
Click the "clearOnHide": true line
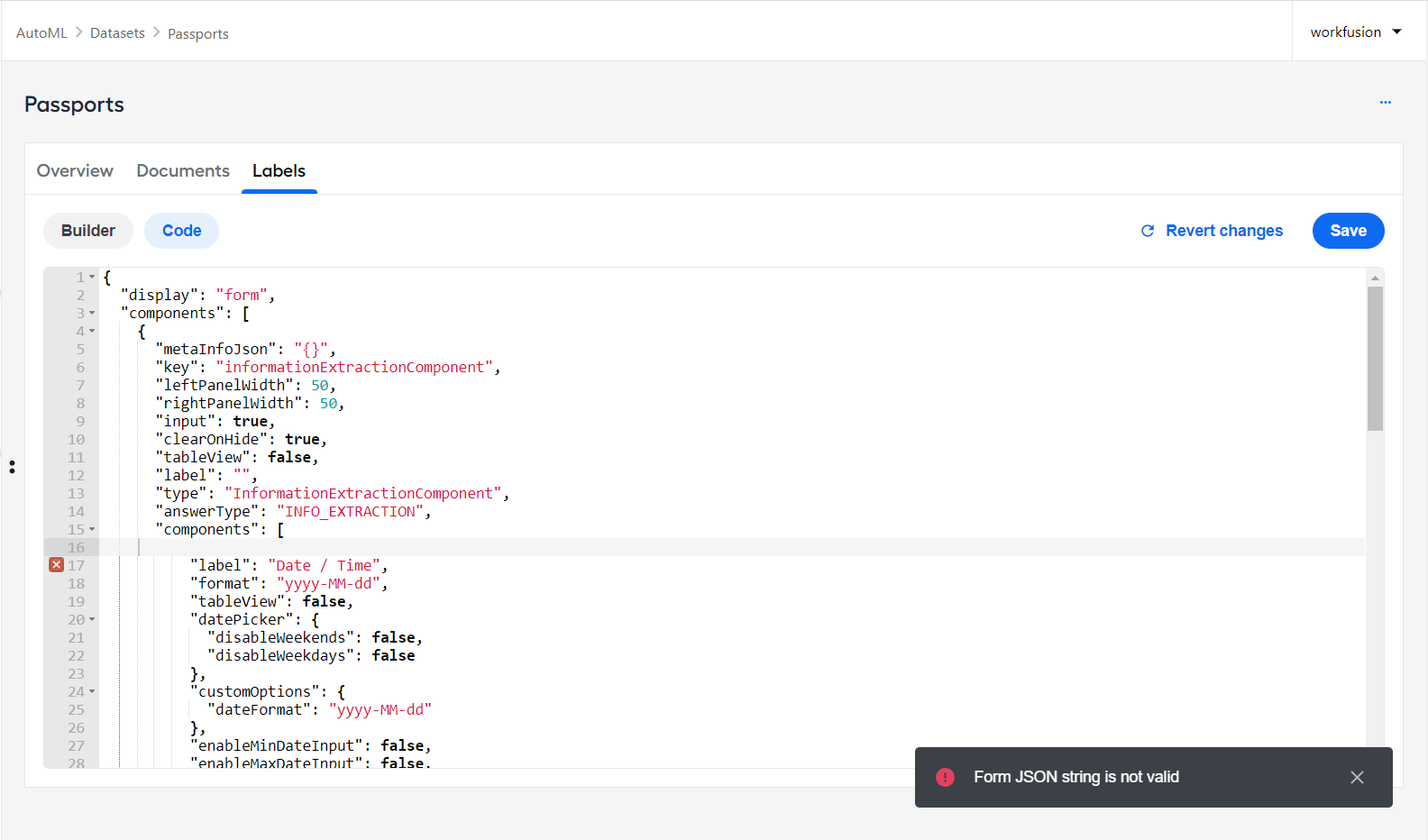tap(241, 439)
